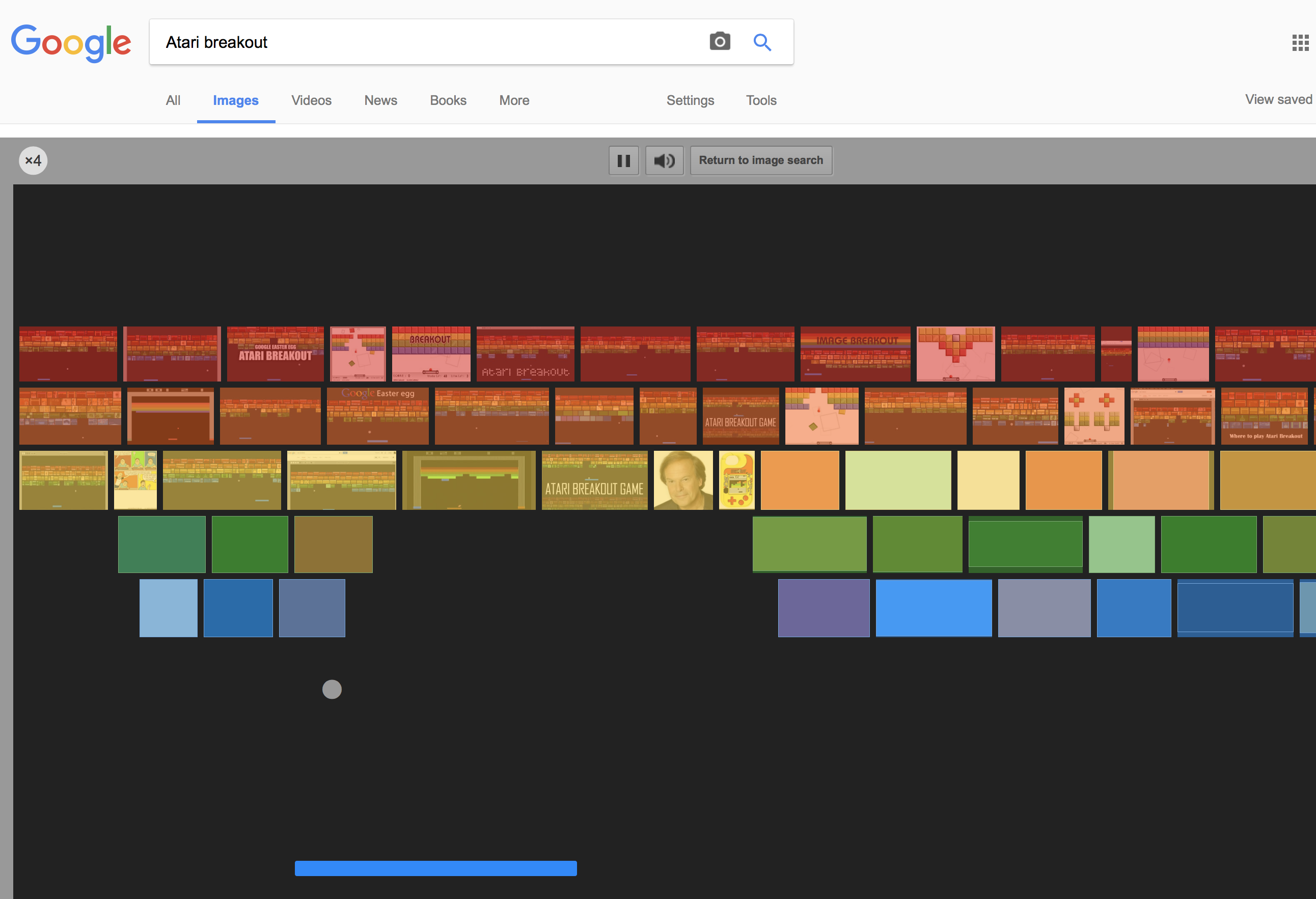The image size is (1316, 899).
Task: Click the ×4 lives counter badge
Action: (34, 161)
